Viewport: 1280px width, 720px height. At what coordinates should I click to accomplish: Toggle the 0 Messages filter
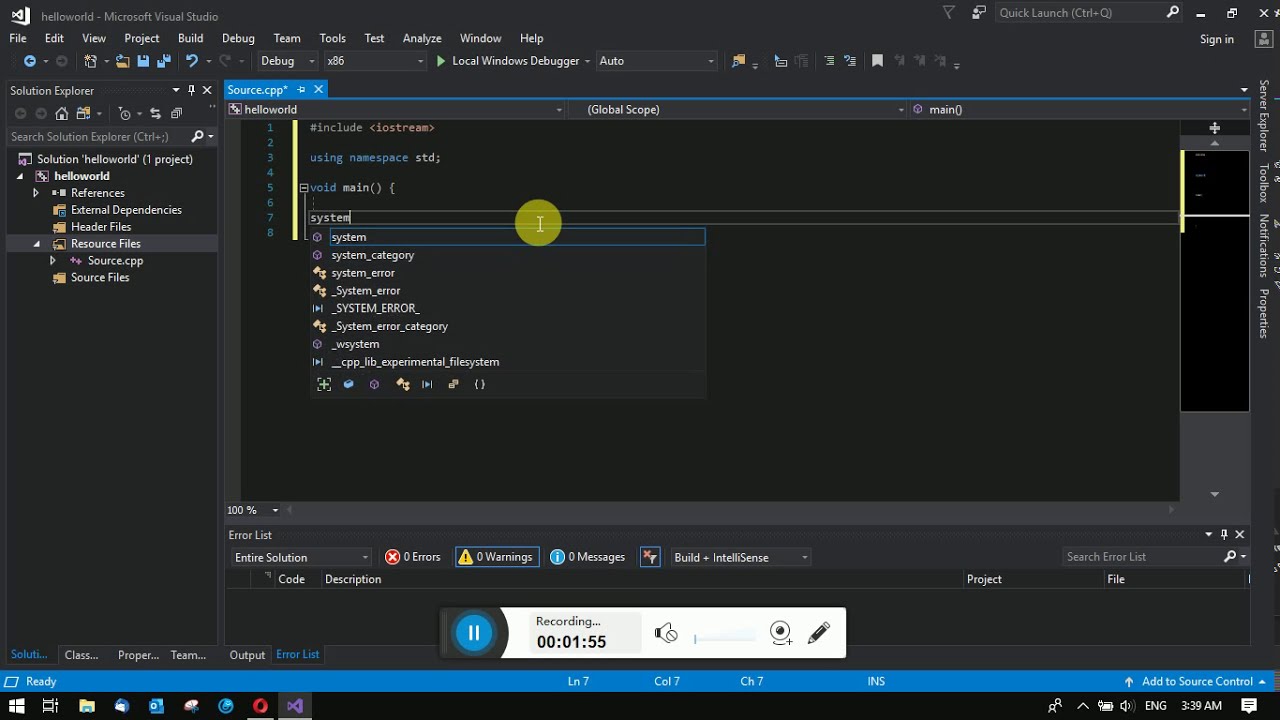588,557
